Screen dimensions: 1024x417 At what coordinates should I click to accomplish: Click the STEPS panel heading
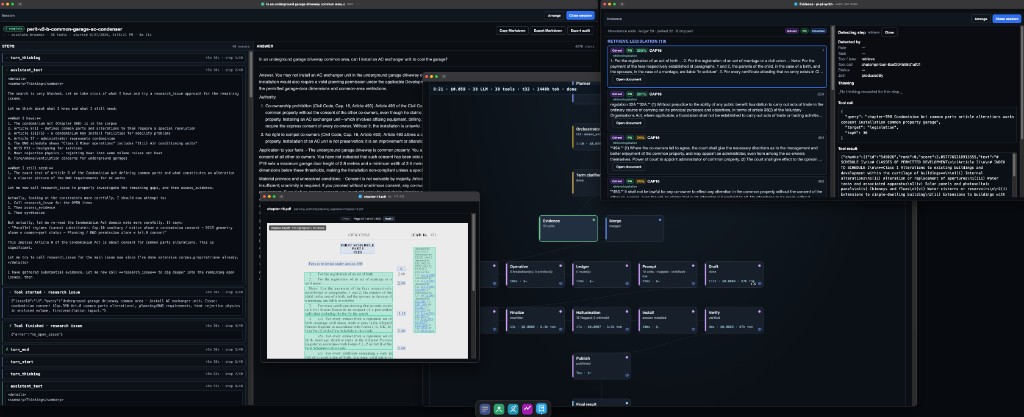click(8, 46)
